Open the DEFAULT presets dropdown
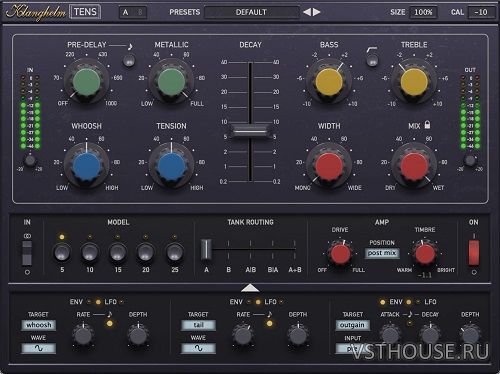The height and width of the screenshot is (374, 500). (251, 12)
